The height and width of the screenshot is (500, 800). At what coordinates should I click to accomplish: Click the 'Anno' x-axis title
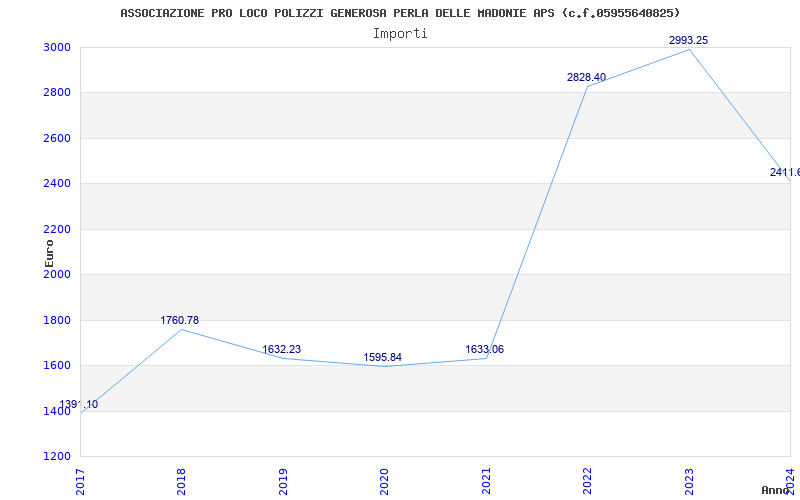(x=775, y=490)
